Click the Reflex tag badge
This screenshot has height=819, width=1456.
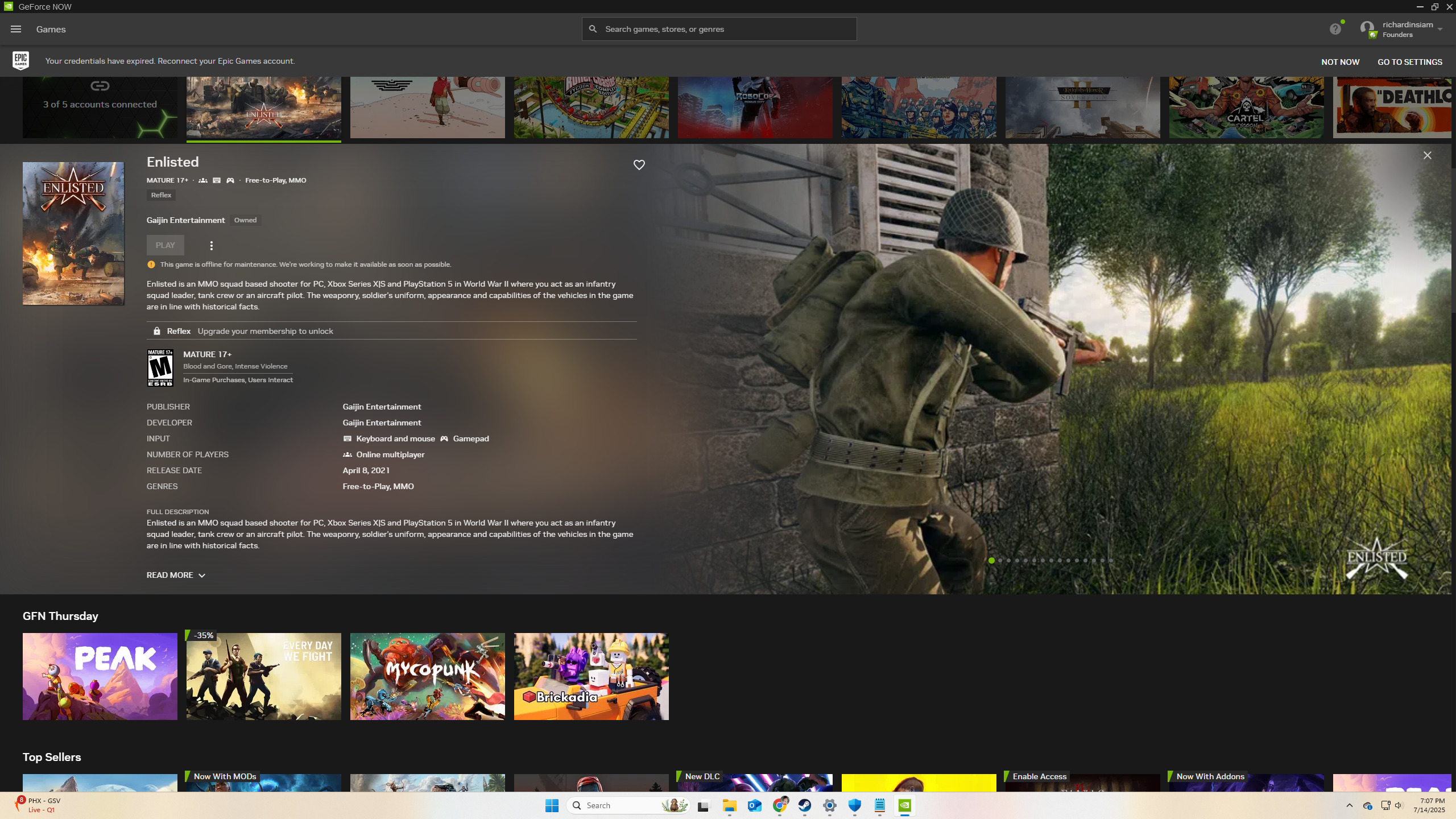point(161,195)
